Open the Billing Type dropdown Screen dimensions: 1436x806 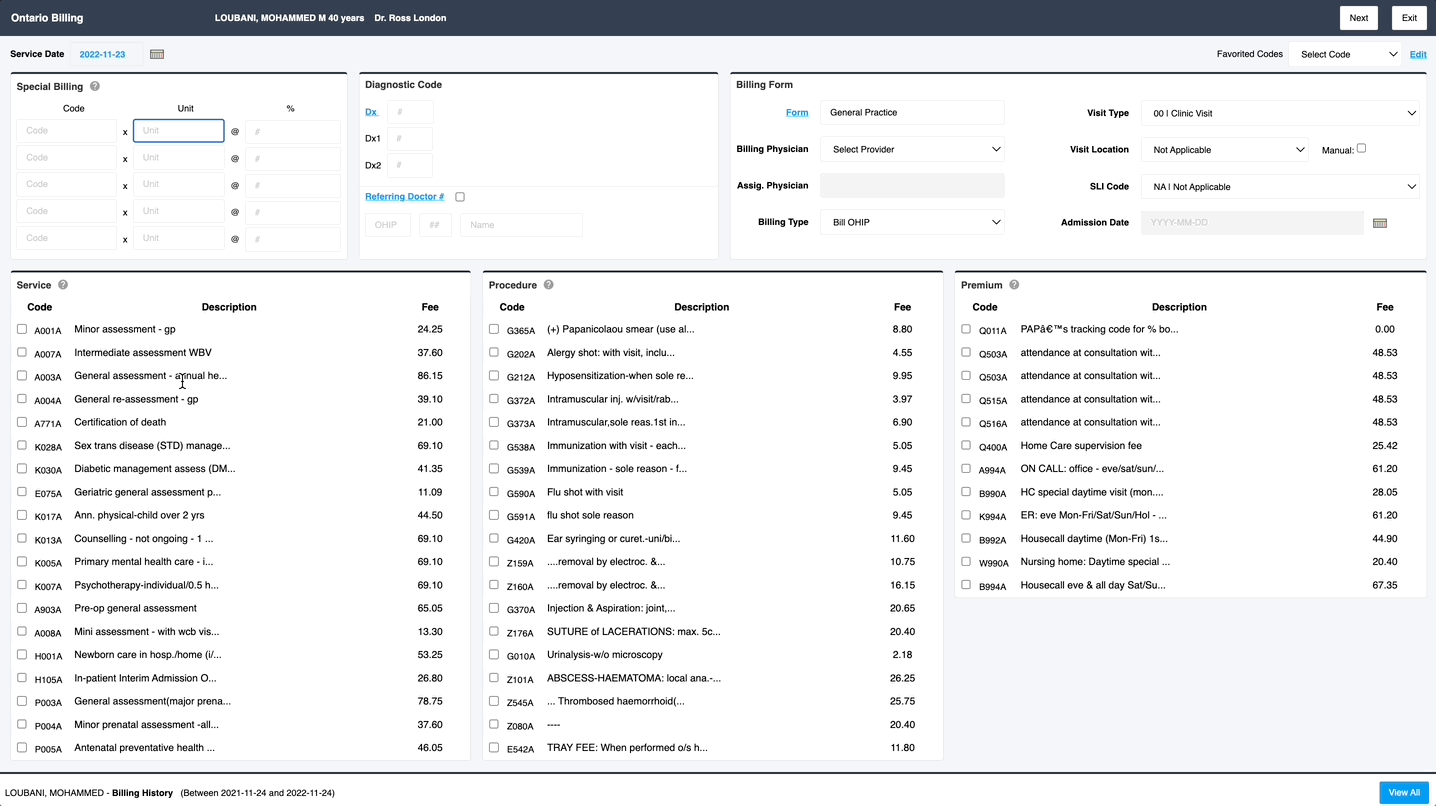point(911,221)
